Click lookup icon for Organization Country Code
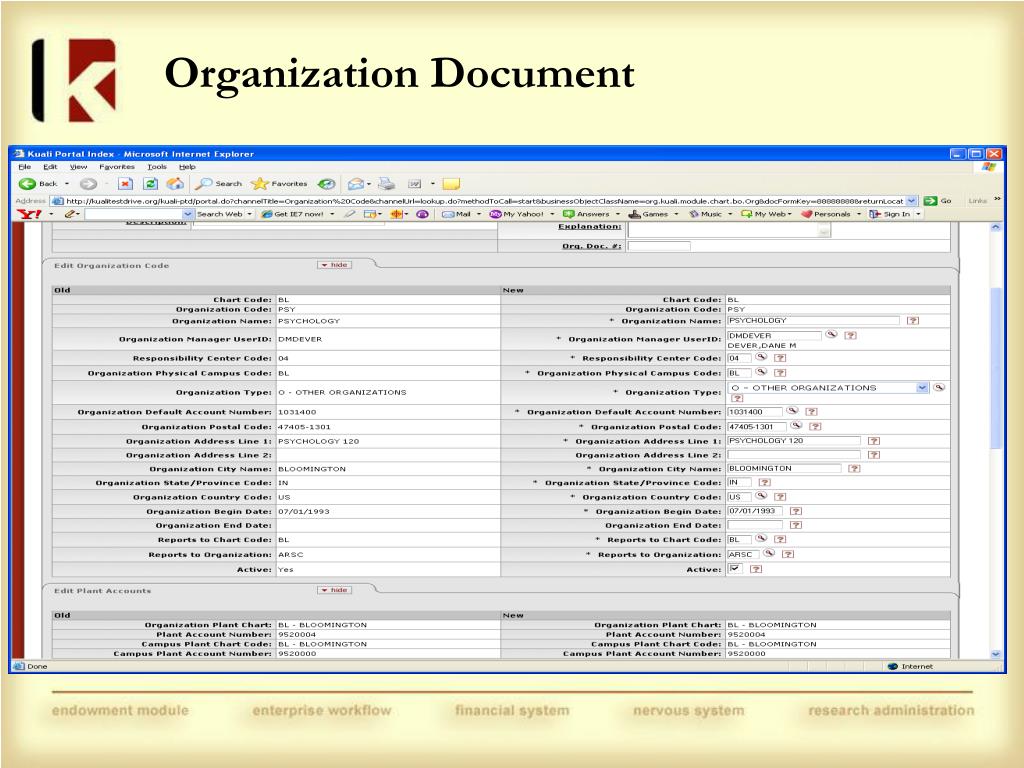Viewport: 1024px width, 768px height. [x=761, y=496]
